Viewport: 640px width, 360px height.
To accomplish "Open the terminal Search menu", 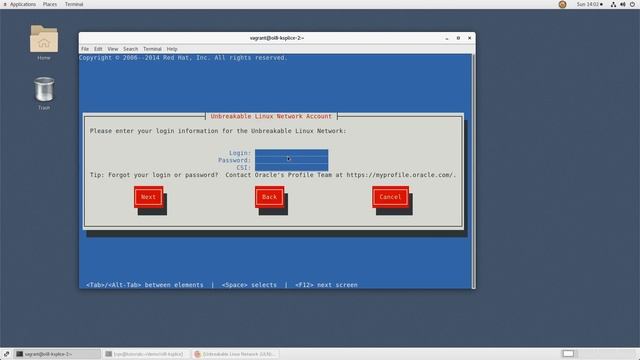I will 131,49.
